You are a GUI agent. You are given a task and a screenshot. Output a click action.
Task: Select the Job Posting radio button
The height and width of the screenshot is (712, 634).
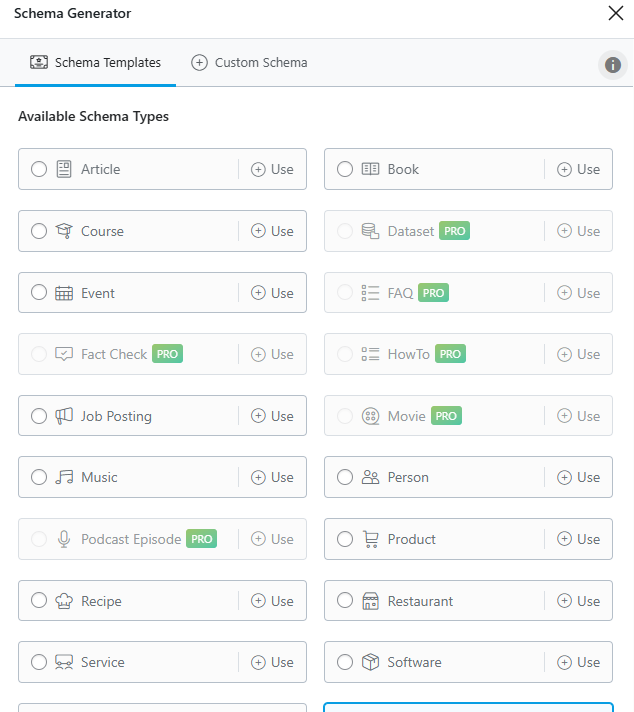pyautogui.click(x=39, y=416)
